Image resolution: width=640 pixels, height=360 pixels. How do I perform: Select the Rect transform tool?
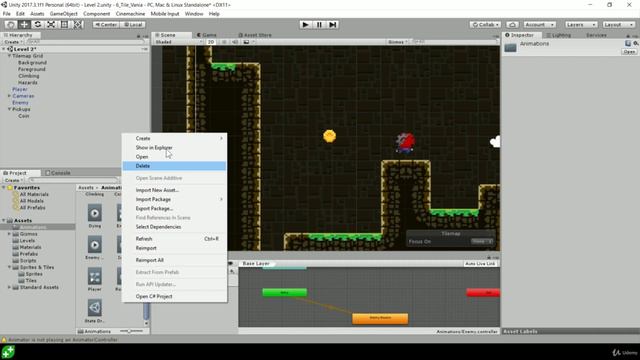click(64, 24)
